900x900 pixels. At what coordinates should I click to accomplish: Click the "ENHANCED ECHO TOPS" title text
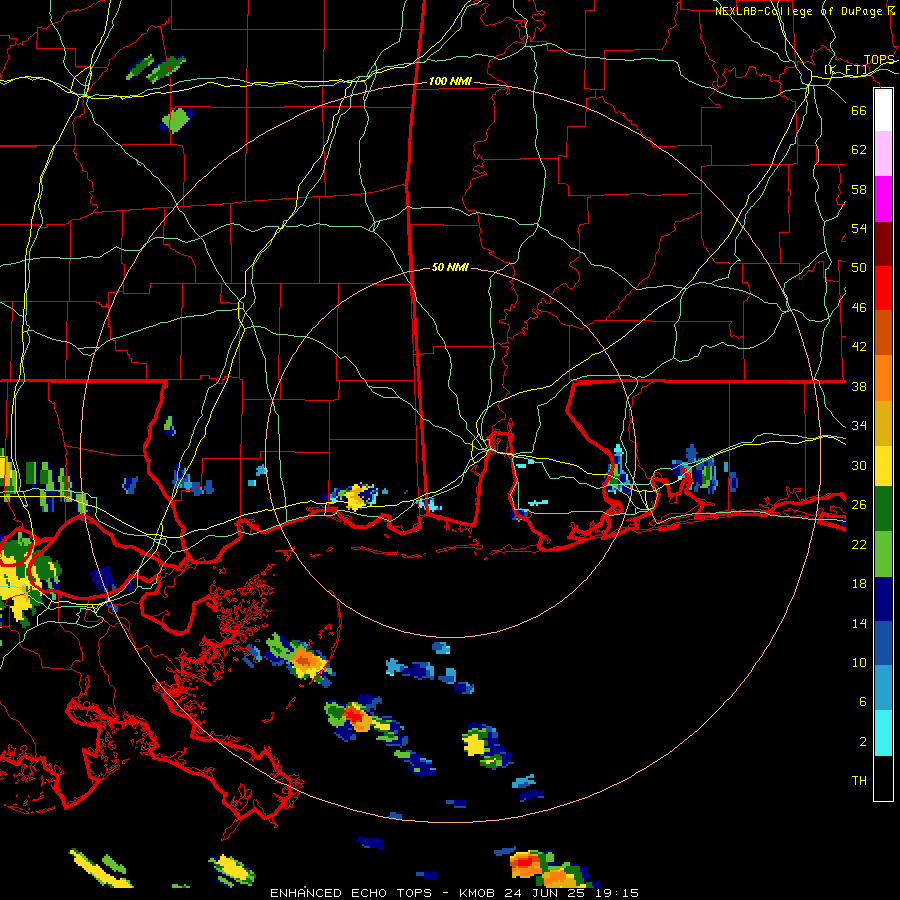click(x=353, y=893)
